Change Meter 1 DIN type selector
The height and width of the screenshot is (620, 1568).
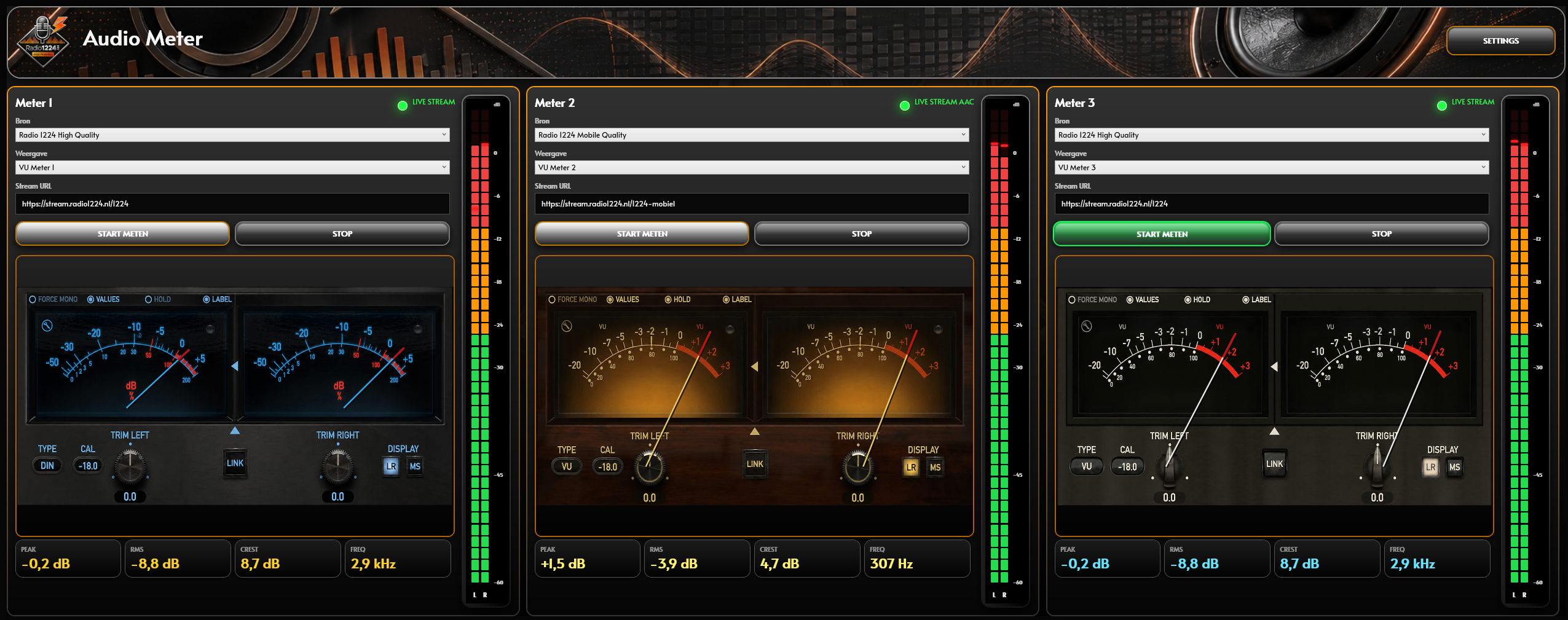[47, 466]
